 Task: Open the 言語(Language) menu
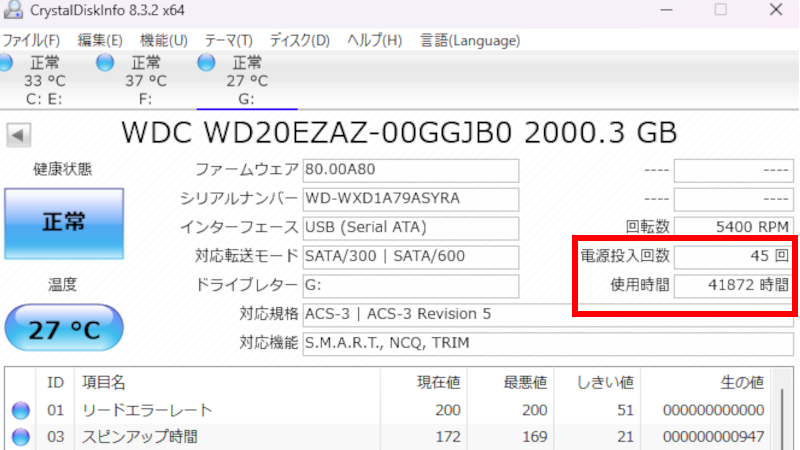coord(470,40)
